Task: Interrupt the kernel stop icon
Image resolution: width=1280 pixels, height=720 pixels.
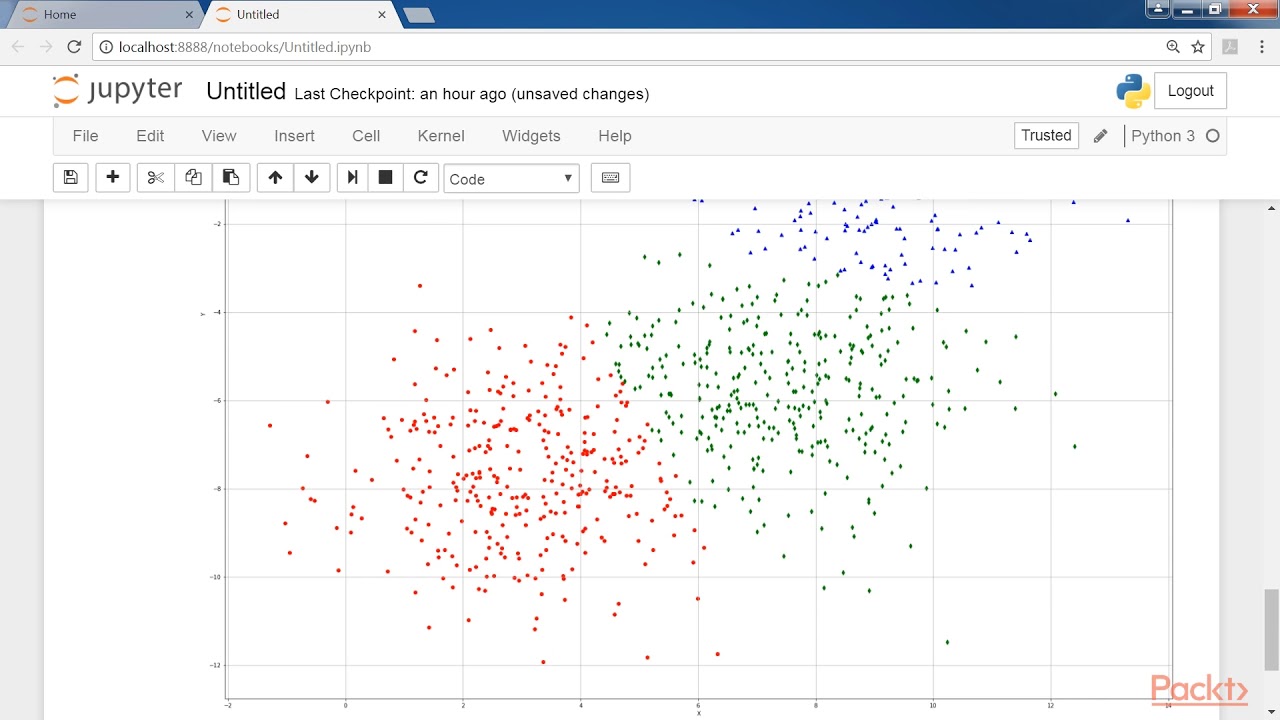Action: point(385,177)
